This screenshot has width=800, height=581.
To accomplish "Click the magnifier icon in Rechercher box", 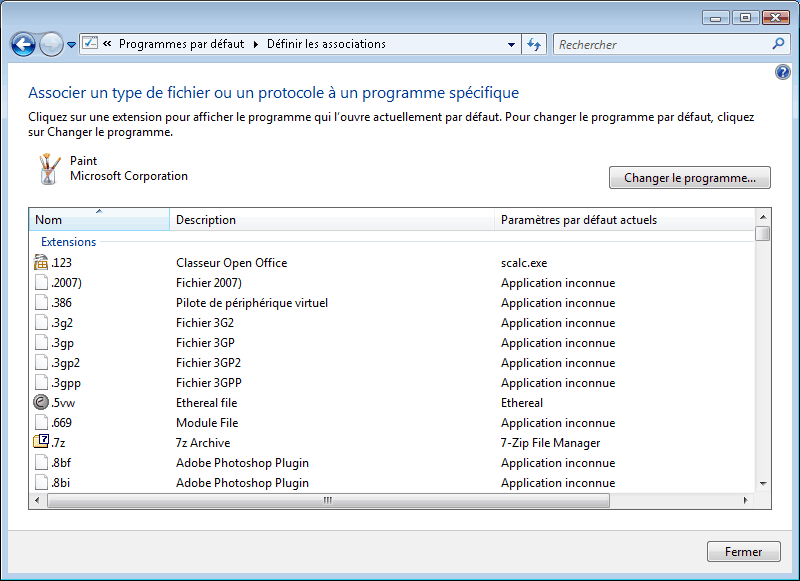I will (x=778, y=44).
